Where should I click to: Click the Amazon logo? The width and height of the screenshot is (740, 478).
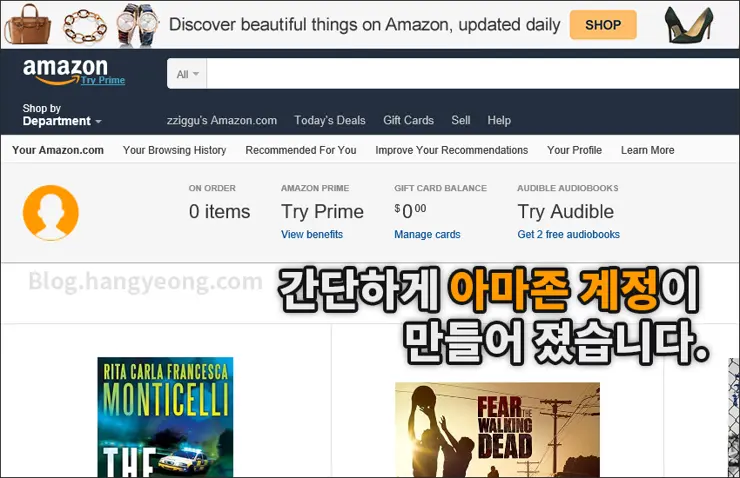[65, 70]
